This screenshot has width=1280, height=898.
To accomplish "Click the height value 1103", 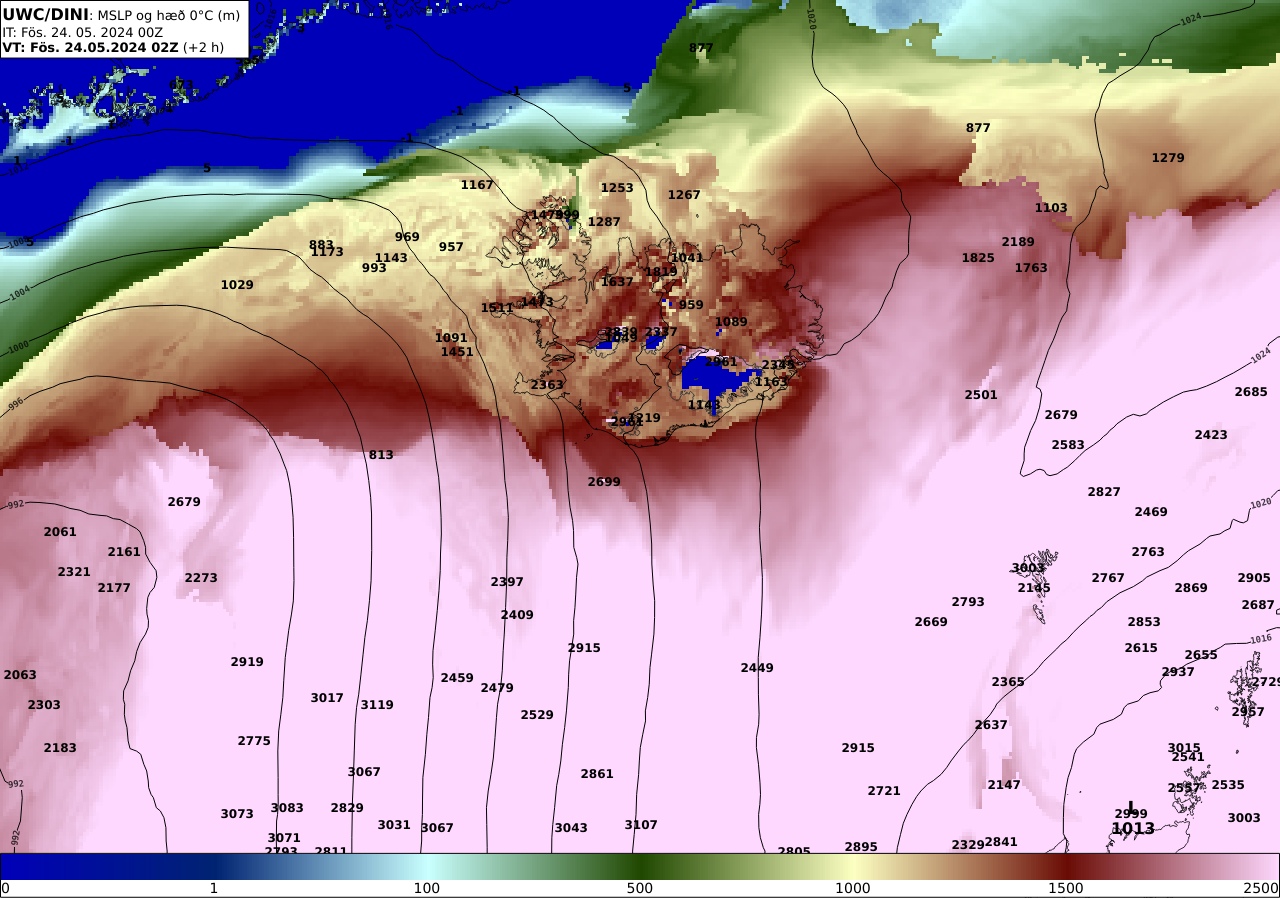I will (x=1051, y=208).
